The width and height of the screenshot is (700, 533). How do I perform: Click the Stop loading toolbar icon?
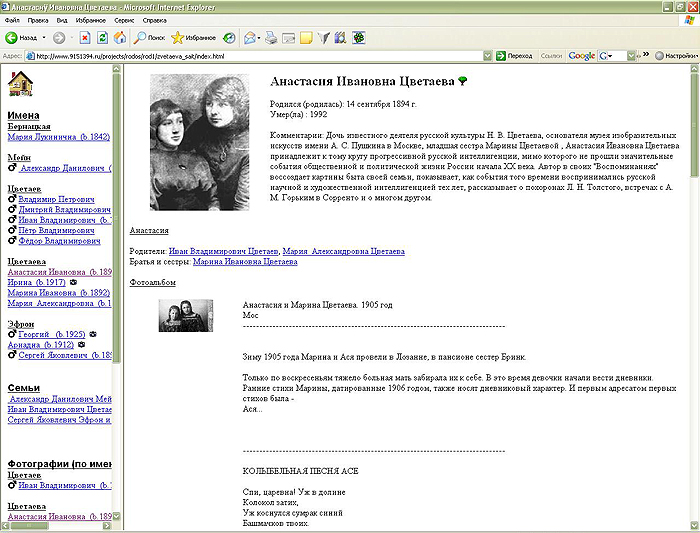(85, 38)
